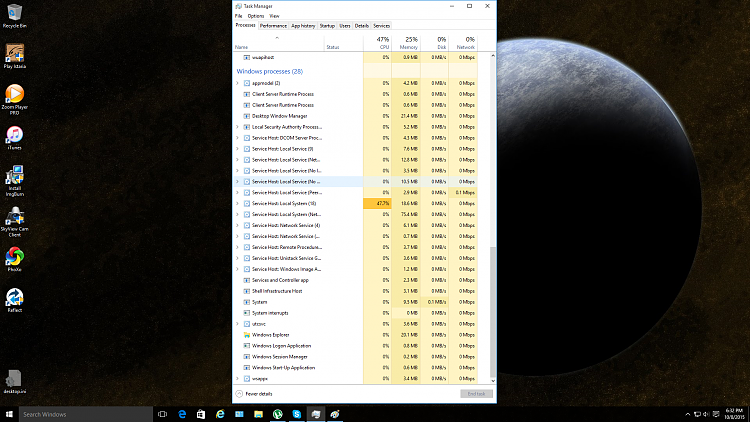The image size is (750, 422).
Task: Expand Service Host: Local Service (9)
Action: click(237, 149)
